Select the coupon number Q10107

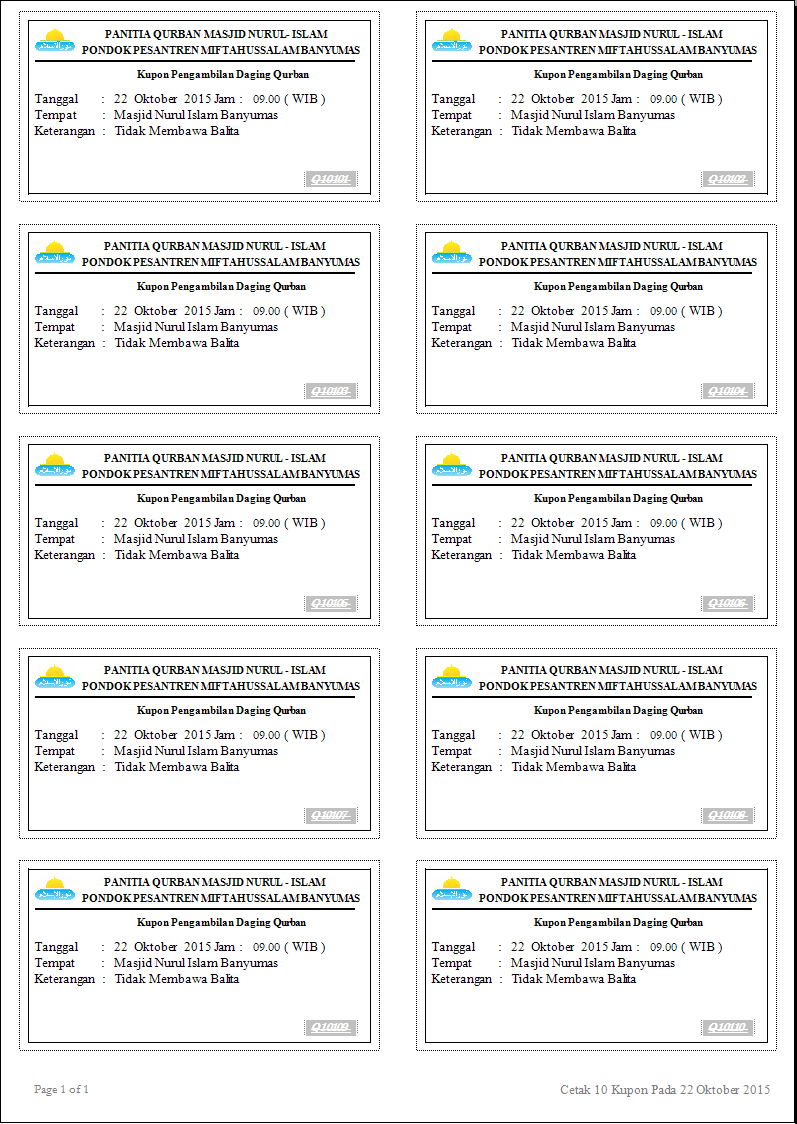click(330, 816)
